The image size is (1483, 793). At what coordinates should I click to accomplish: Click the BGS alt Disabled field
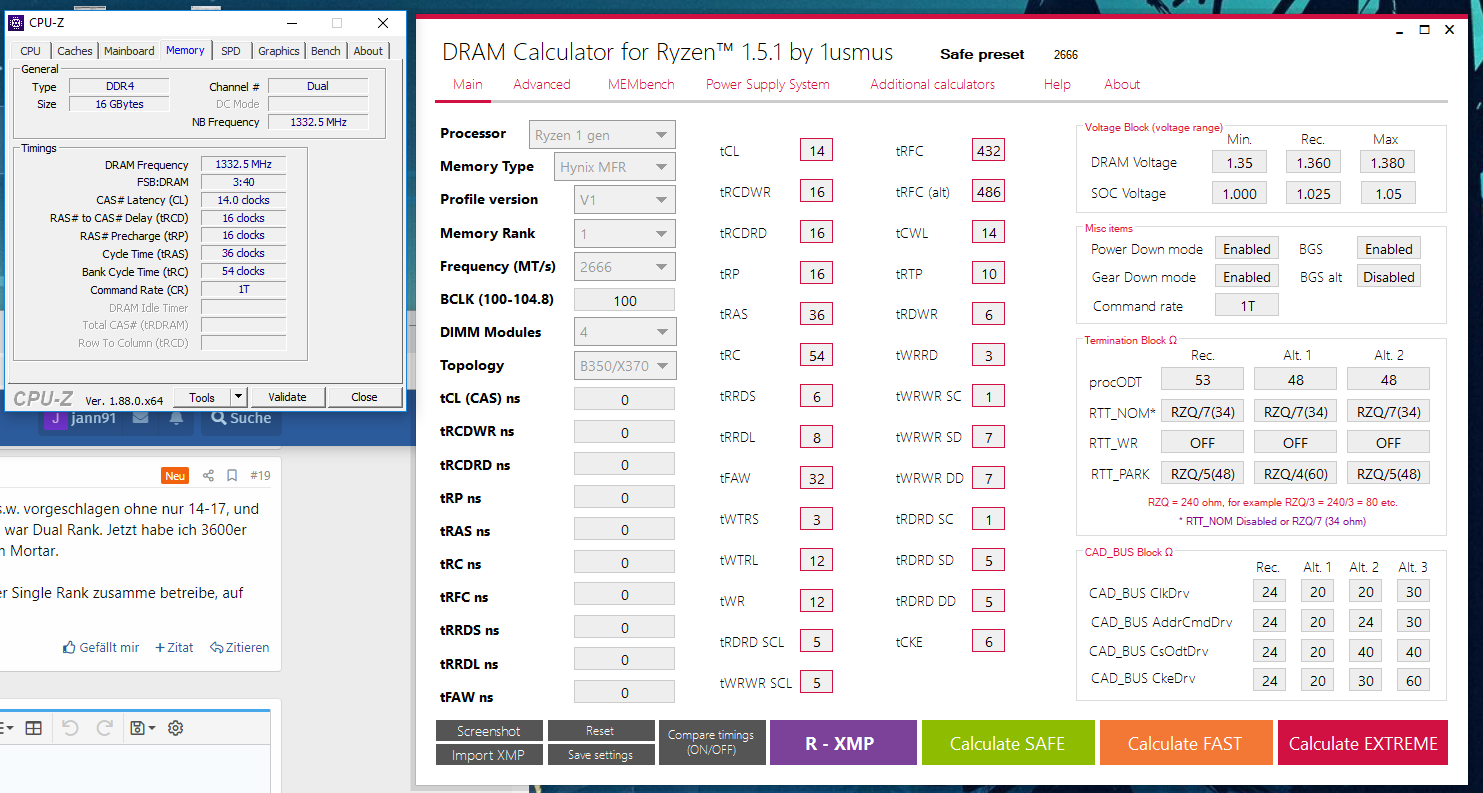1388,277
